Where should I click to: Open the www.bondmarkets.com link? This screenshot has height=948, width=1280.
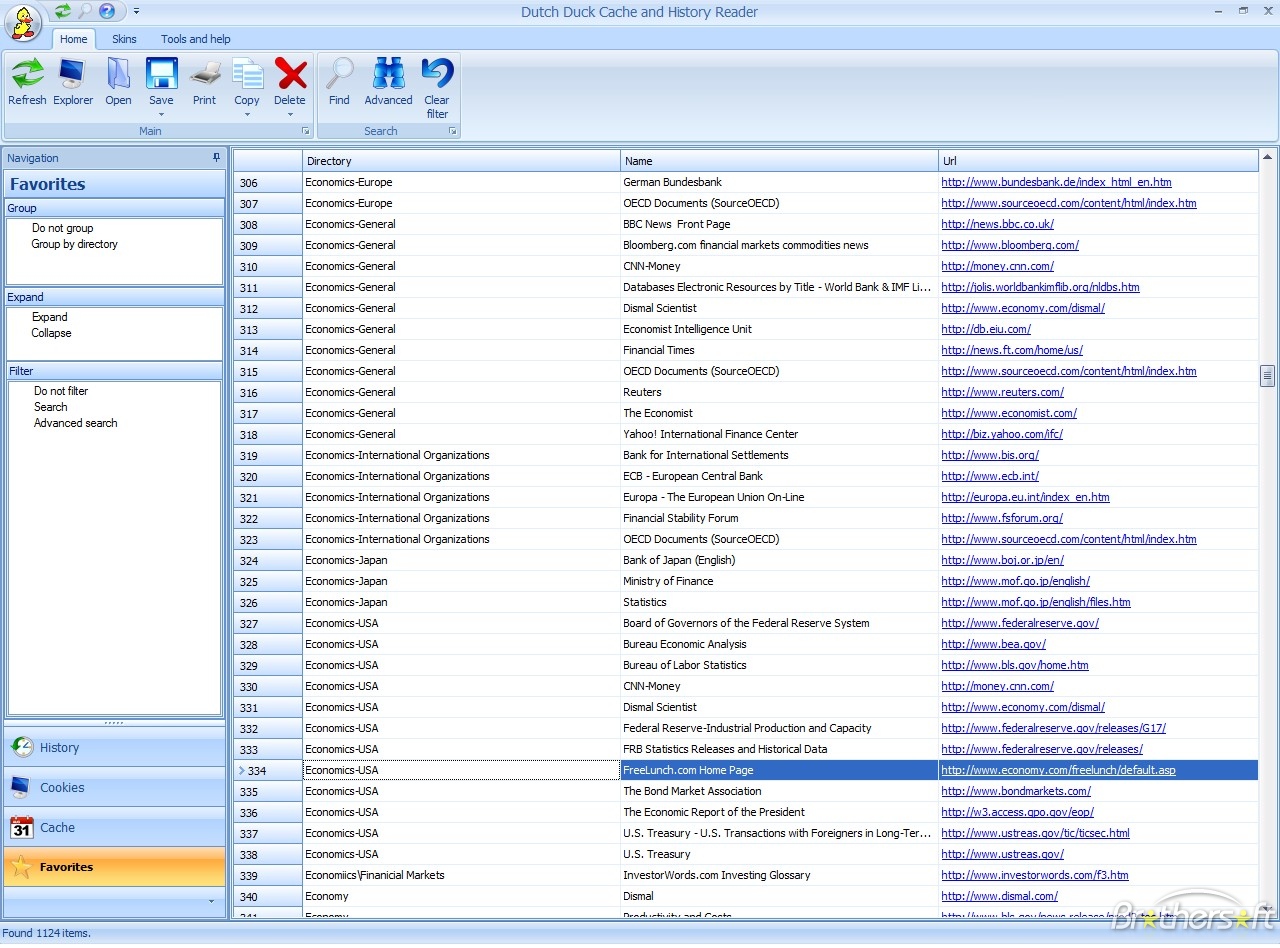click(x=1016, y=791)
